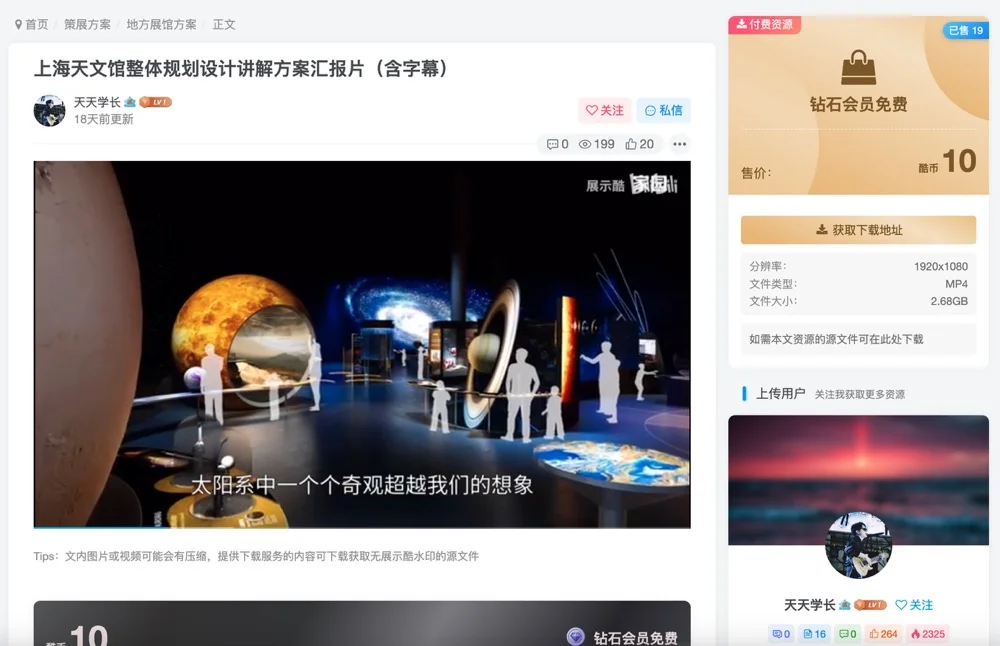Screen dimensions: 1000x646
Task: Click the 付费资源 badge at the top right
Action: pos(765,24)
